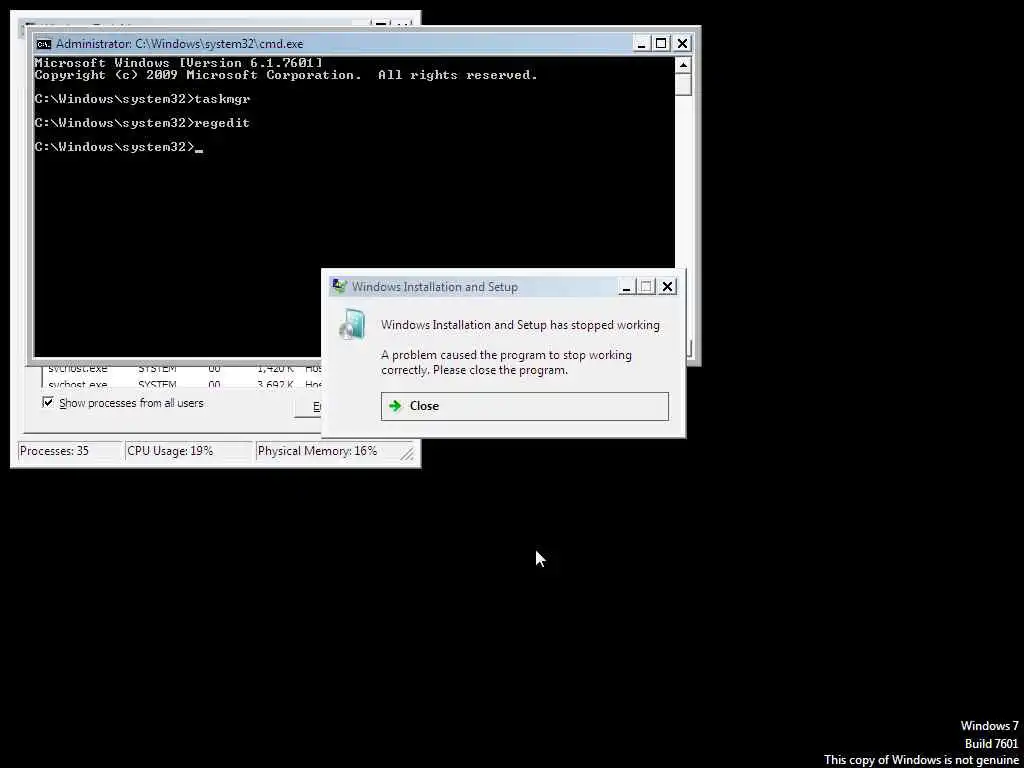Viewport: 1024px width, 768px height.
Task: Click the Microsoft Windows version line in cmd
Action: point(178,63)
